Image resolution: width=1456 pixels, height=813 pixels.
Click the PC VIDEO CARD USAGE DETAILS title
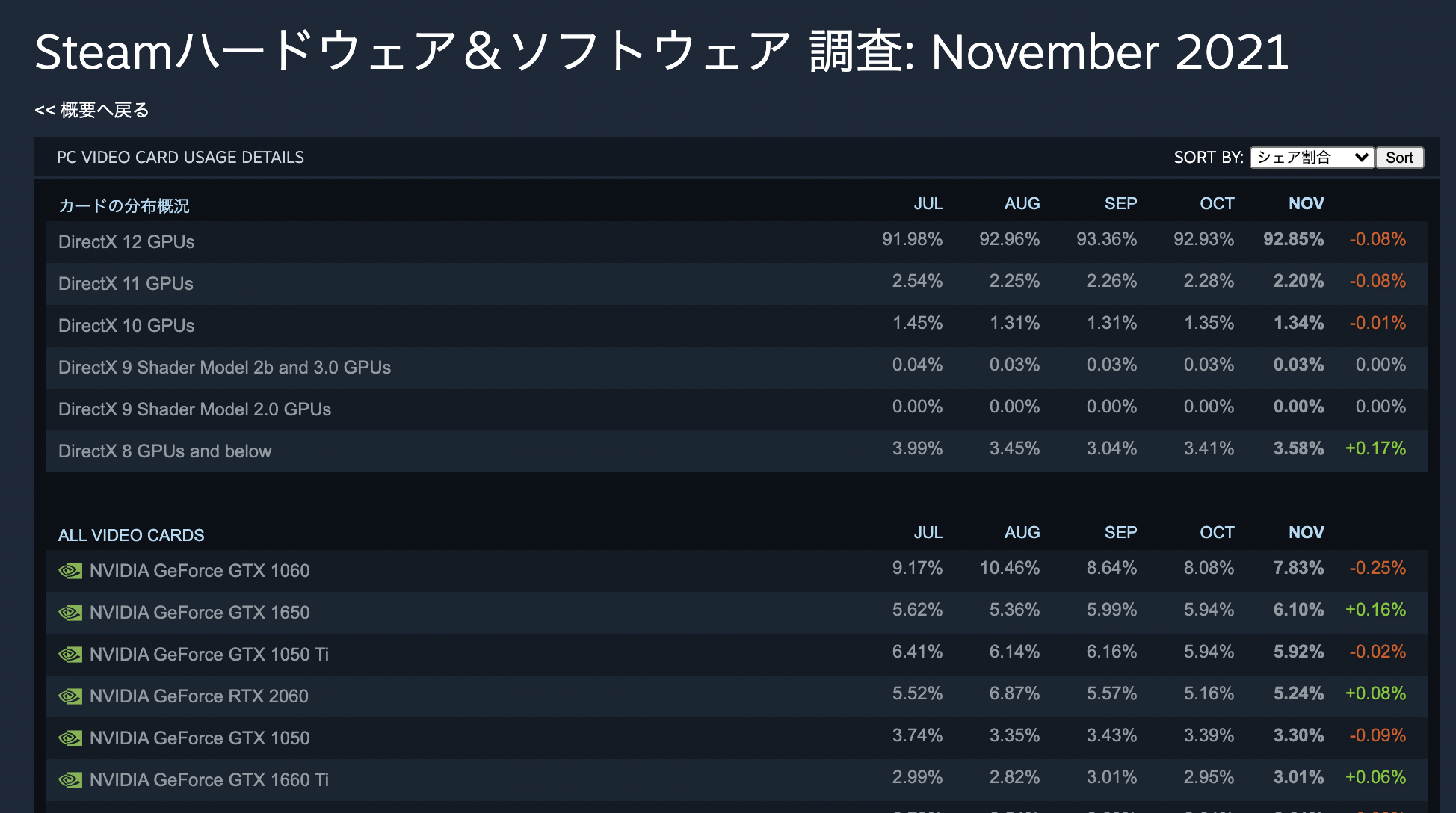pos(180,158)
